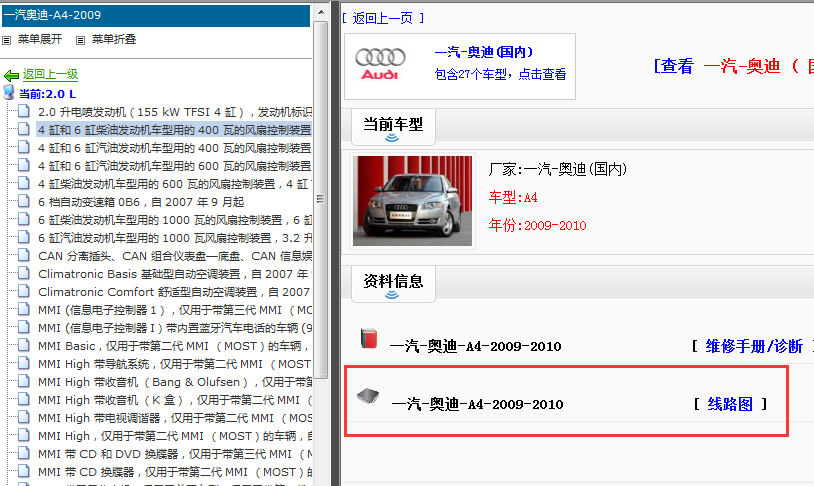Click 一汽-奥迪-A4-2009-2010 text in 维修手册 row
The height and width of the screenshot is (486, 814).
pos(476,346)
